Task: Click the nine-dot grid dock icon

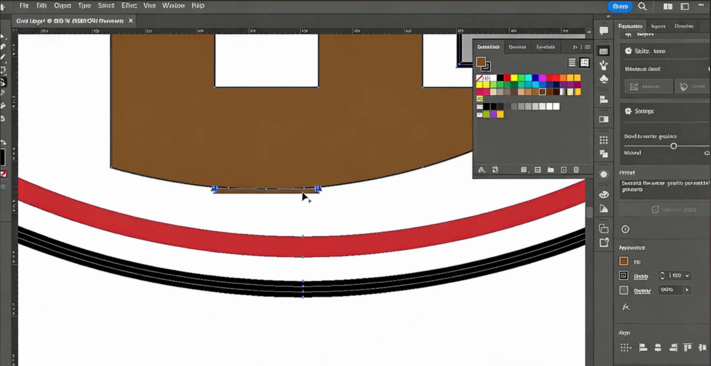Action: click(x=604, y=140)
